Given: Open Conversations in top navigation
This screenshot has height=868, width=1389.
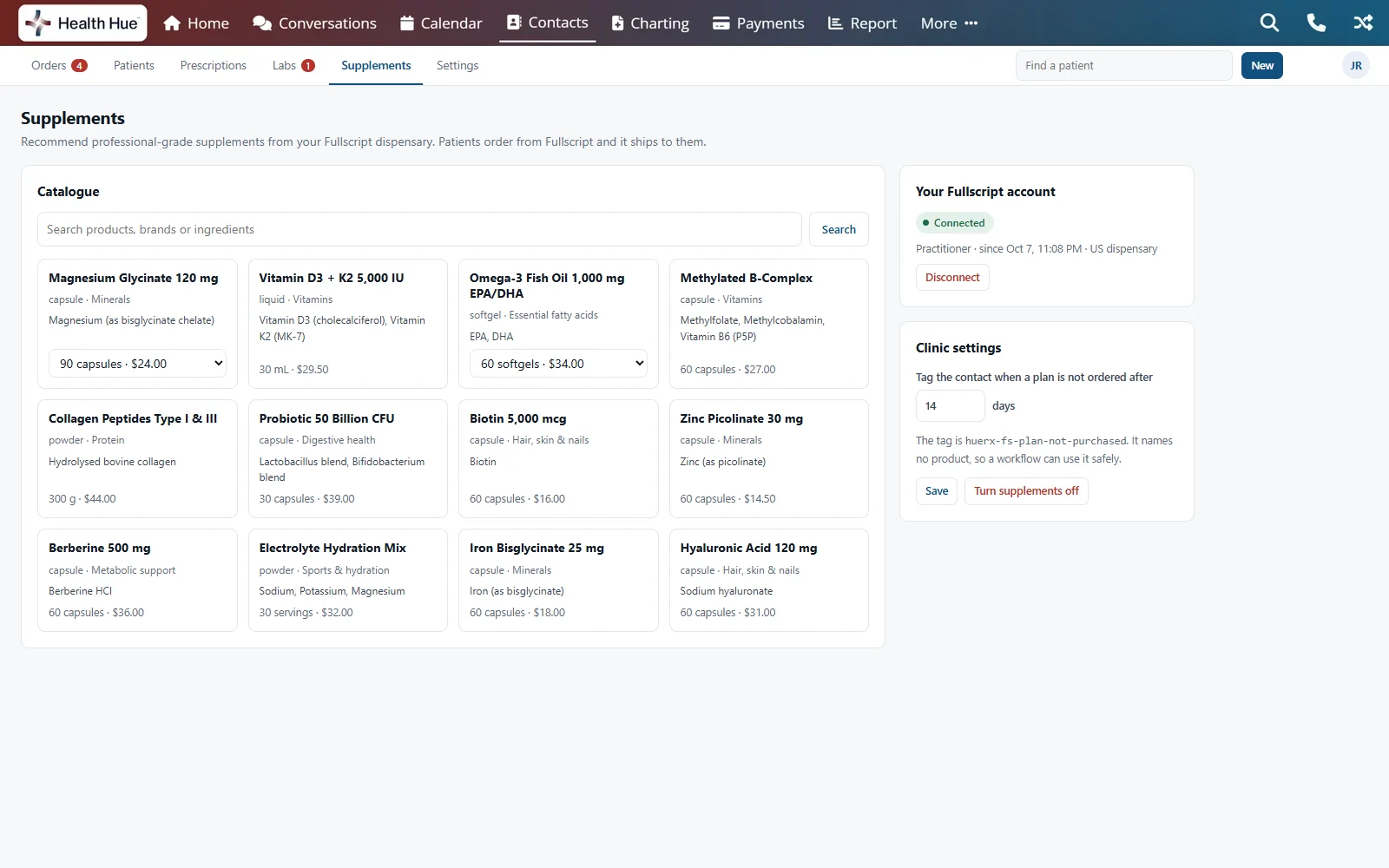Looking at the screenshot, I should click(x=314, y=23).
